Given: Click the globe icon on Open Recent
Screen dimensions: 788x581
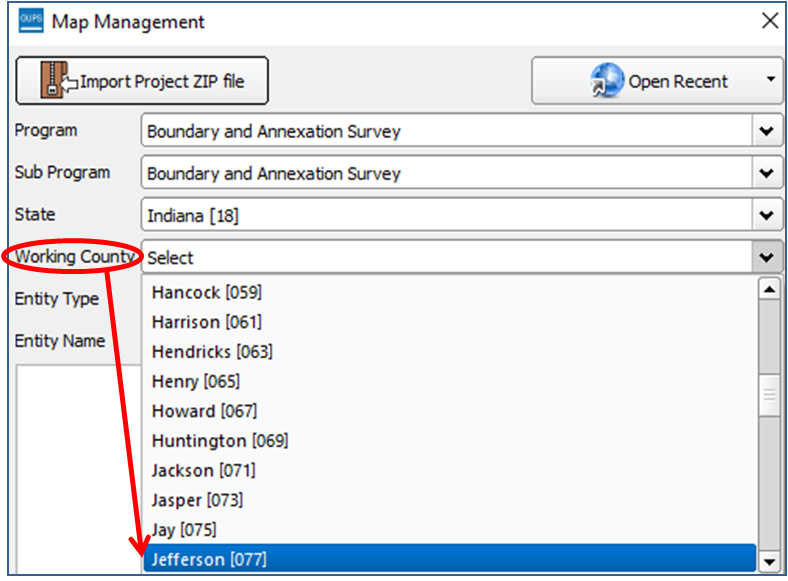Looking at the screenshot, I should pyautogui.click(x=607, y=80).
